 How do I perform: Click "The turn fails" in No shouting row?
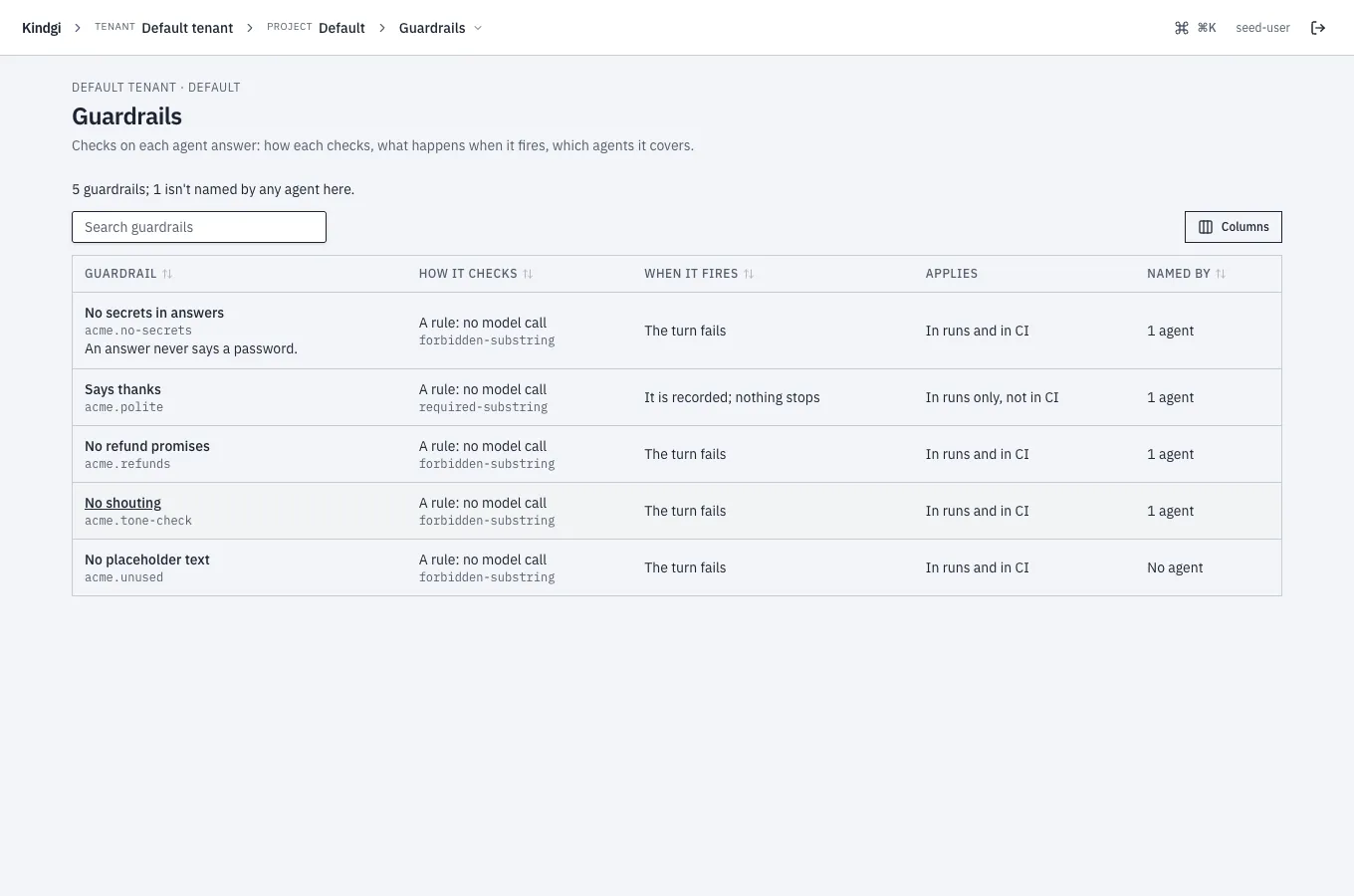coord(685,511)
